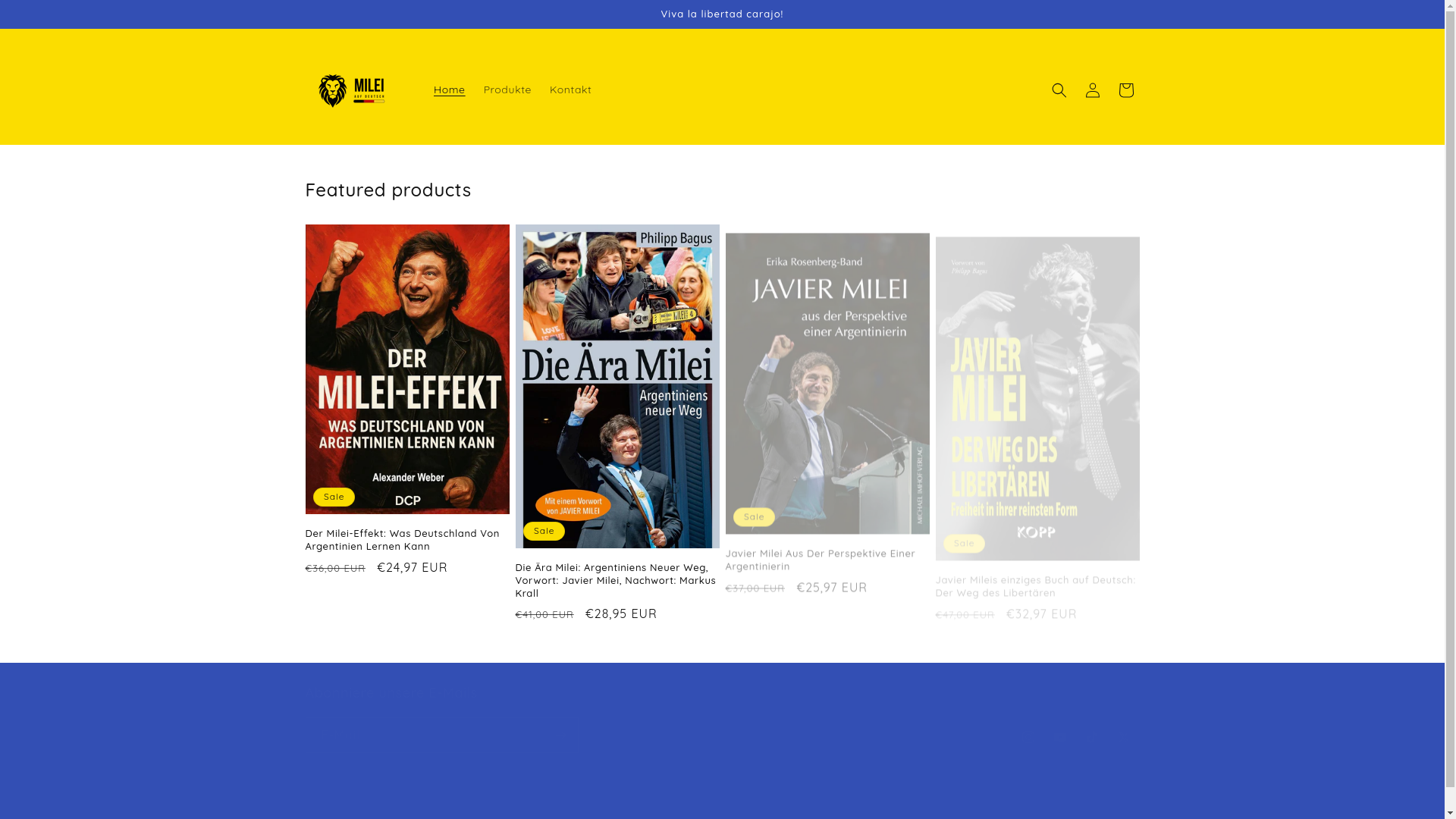
Task: Click the Milei lion logo
Action: [x=352, y=90]
